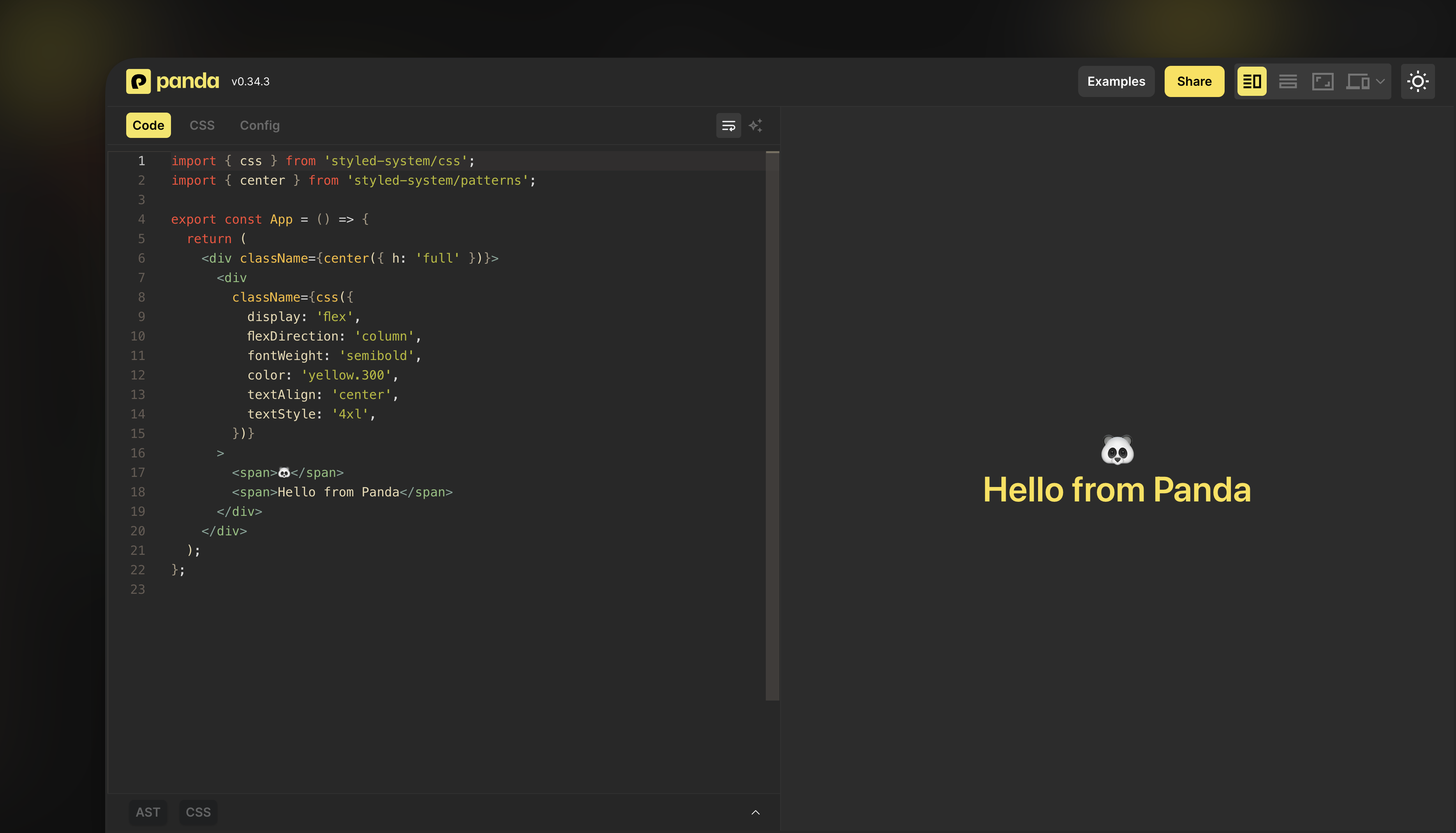Expand the bottom panel with the chevron

point(755,812)
